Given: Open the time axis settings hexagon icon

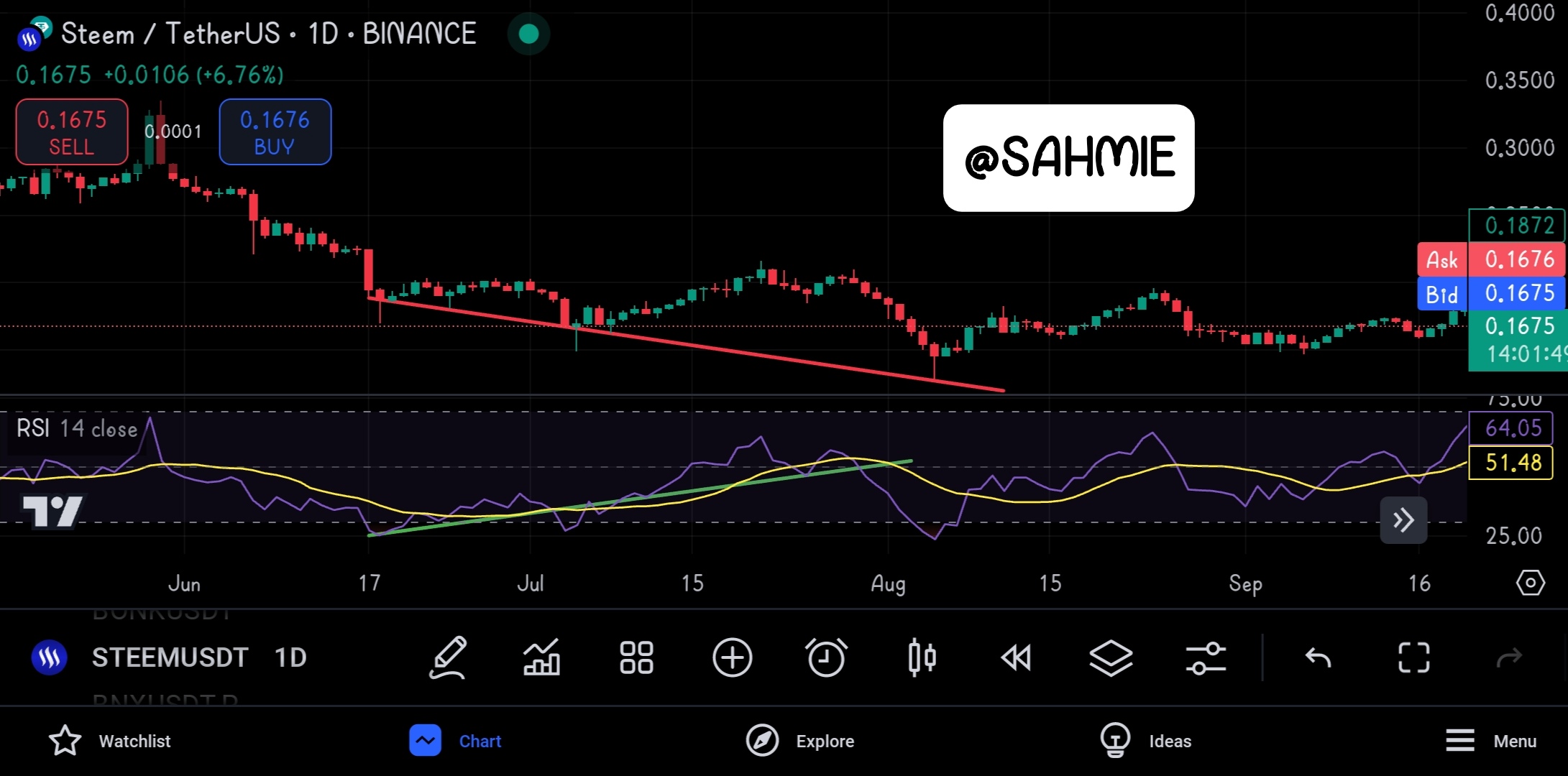Looking at the screenshot, I should pyautogui.click(x=1530, y=582).
